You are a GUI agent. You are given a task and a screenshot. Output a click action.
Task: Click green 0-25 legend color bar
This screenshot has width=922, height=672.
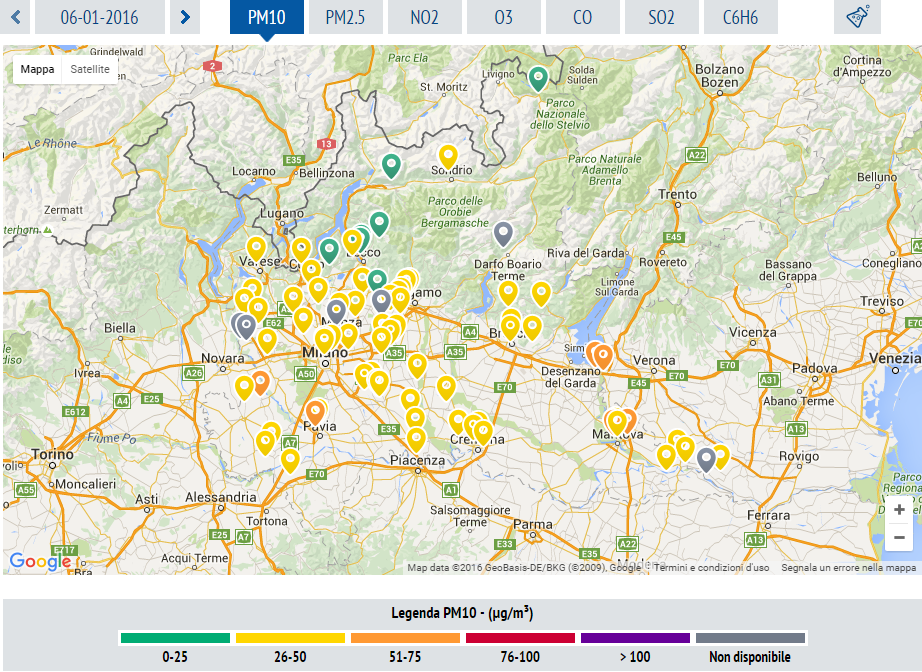[x=175, y=638]
